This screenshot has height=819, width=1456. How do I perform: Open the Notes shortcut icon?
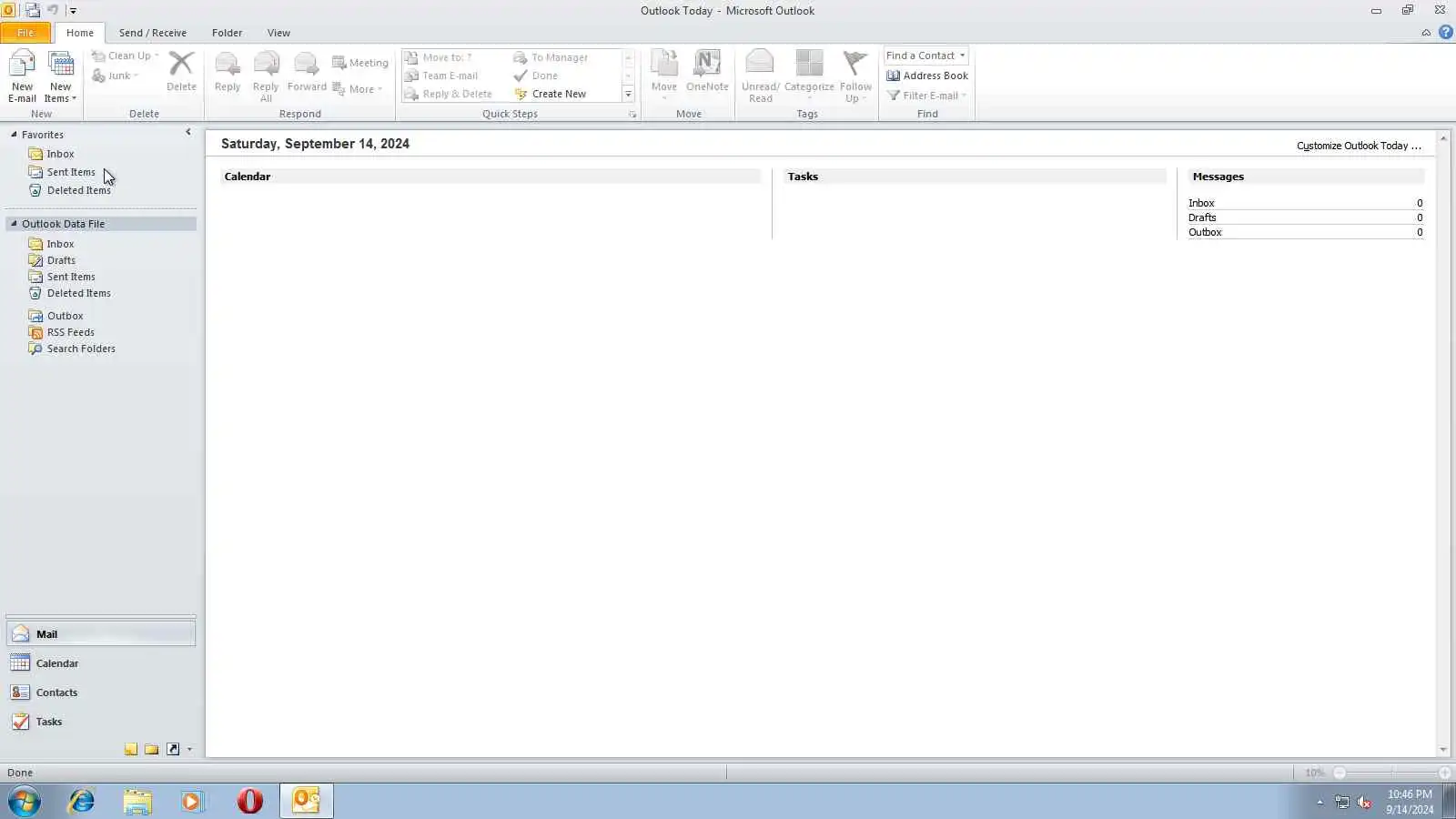pyautogui.click(x=131, y=750)
